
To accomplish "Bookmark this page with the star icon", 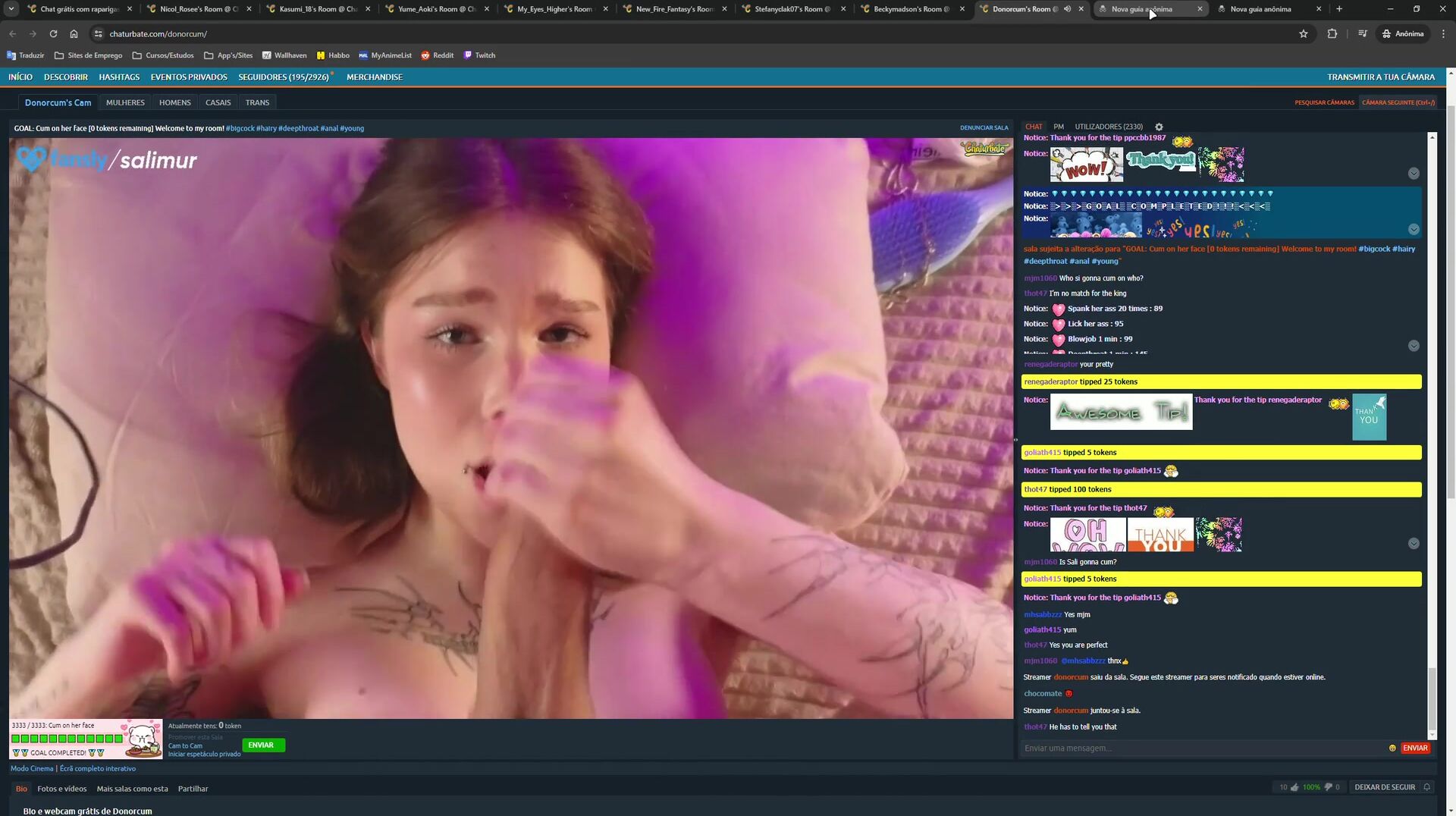I will coord(1304,33).
